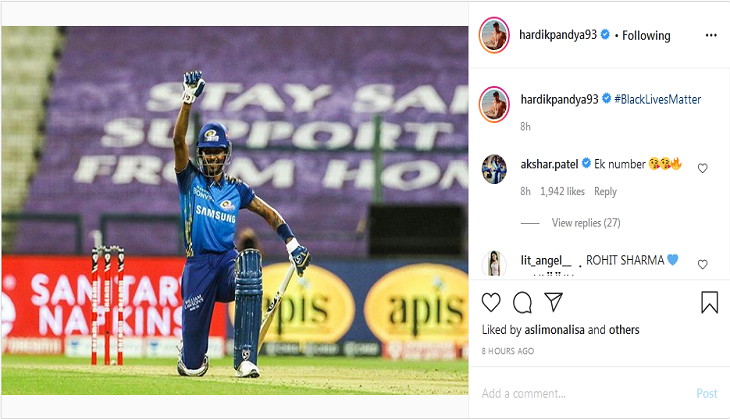Save the post with the bookmark icon

[710, 302]
